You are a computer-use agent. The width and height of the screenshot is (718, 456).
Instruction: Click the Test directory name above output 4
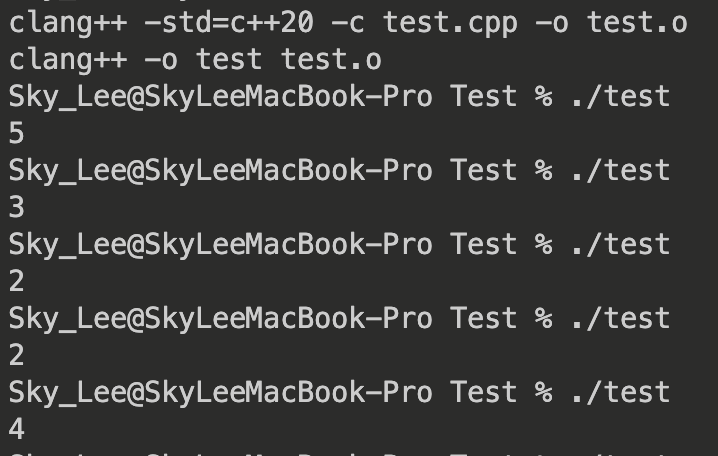pyautogui.click(x=483, y=392)
